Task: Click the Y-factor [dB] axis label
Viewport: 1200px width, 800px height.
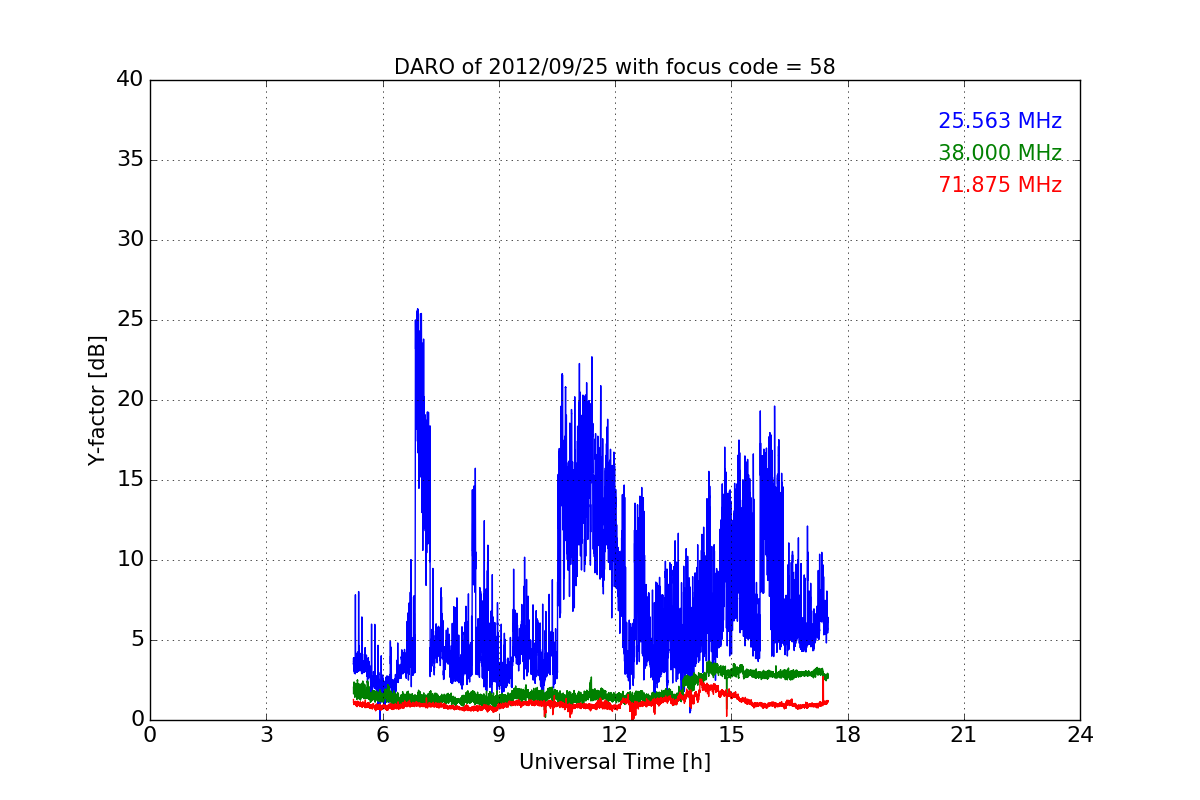Action: click(x=97, y=400)
